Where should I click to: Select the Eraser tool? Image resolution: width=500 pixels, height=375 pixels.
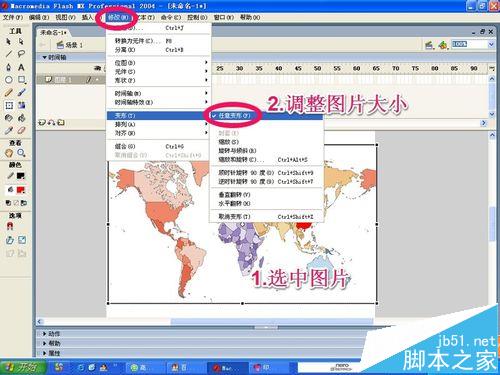pos(21,131)
